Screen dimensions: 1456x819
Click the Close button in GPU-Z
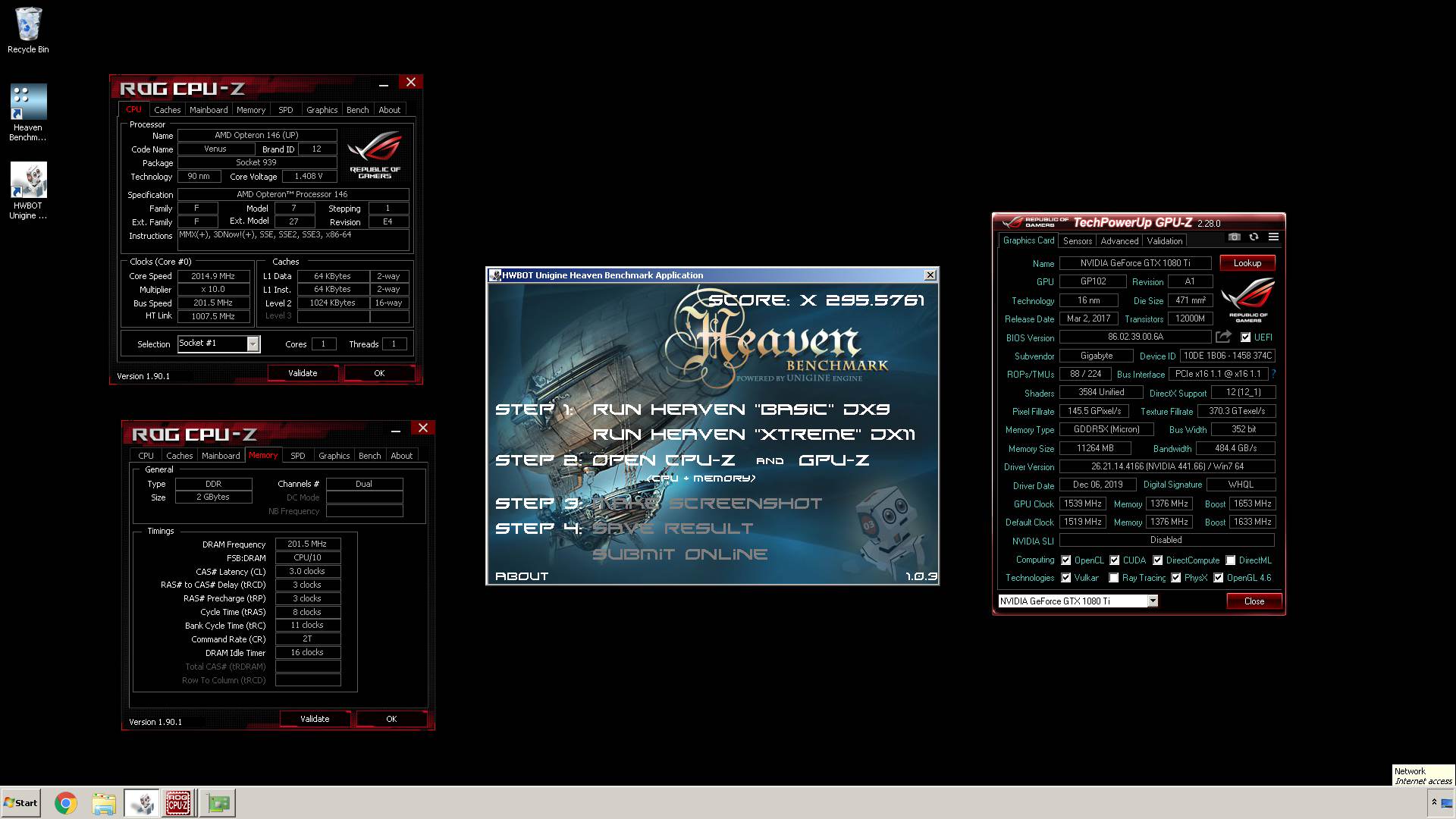coord(1254,601)
